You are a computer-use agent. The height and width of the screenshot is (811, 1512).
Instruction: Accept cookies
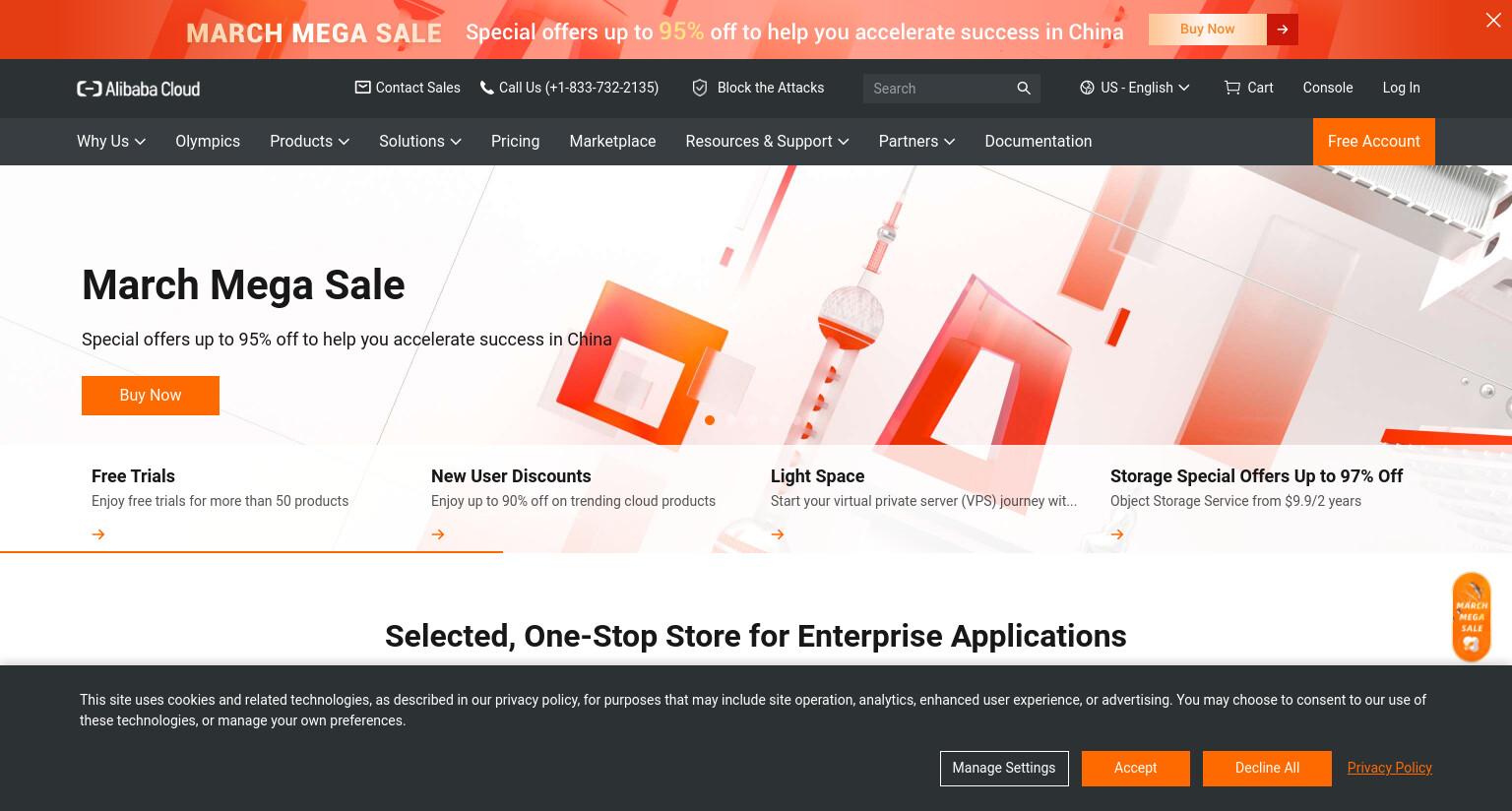coord(1135,769)
